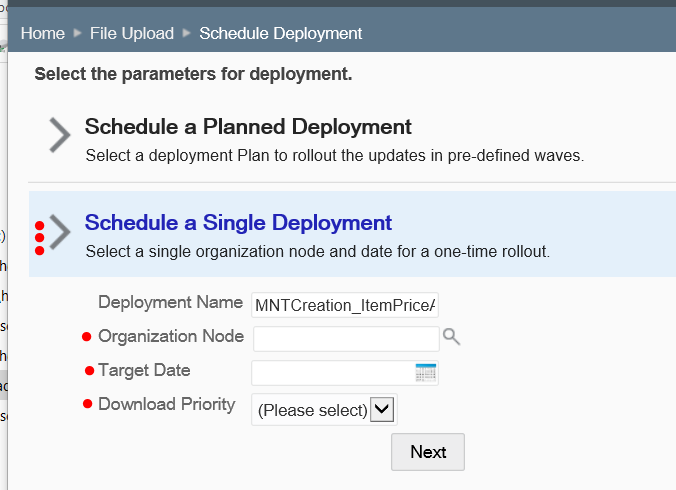This screenshot has width=676, height=490.
Task: Select single deployment description about one-time rollout
Action: pos(317,251)
